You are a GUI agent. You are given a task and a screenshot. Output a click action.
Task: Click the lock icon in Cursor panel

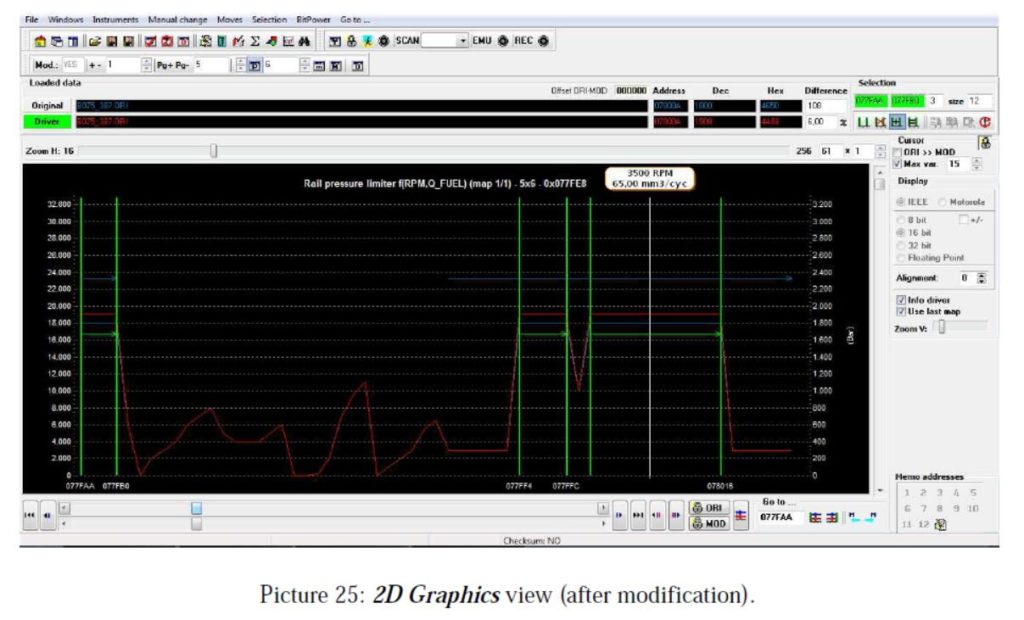coord(984,143)
